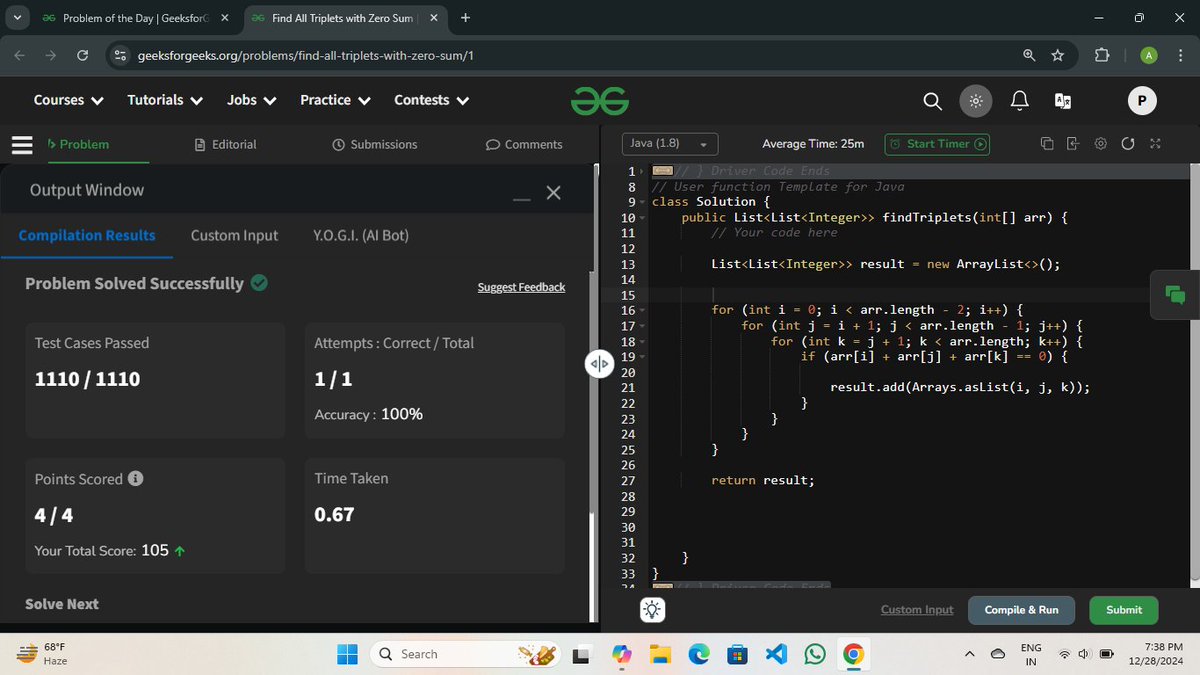This screenshot has width=1200, height=675.
Task: Click the taskbar Search box
Action: click(x=467, y=654)
